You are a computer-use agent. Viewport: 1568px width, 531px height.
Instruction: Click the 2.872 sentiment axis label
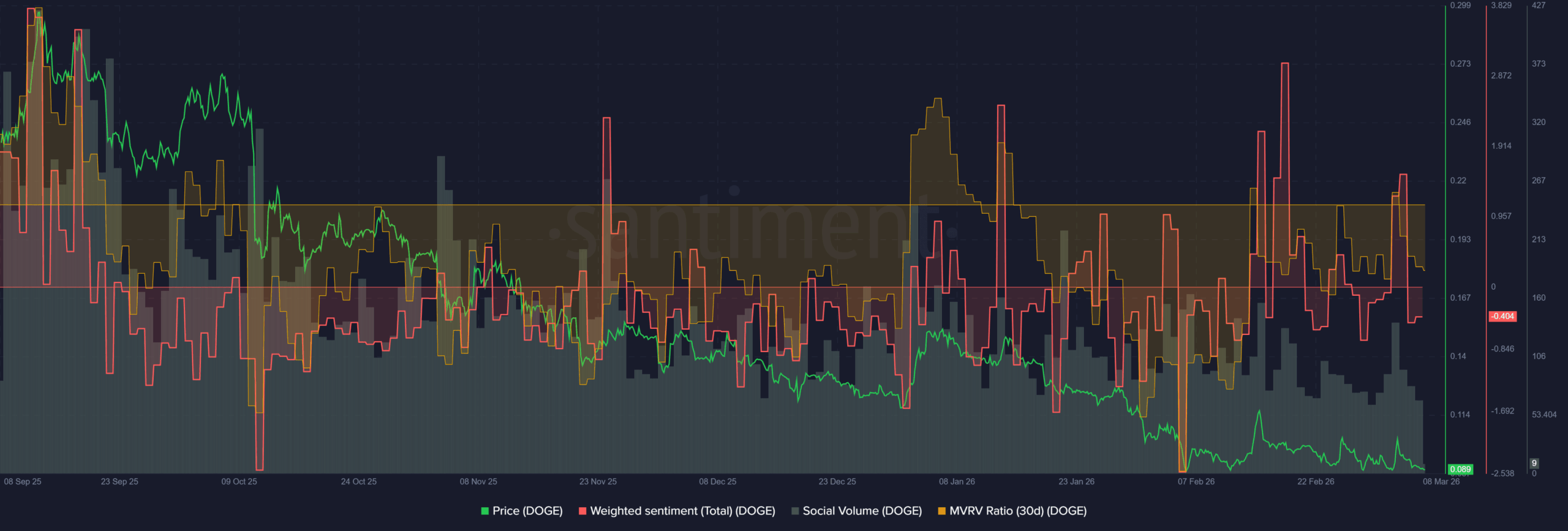point(1501,76)
